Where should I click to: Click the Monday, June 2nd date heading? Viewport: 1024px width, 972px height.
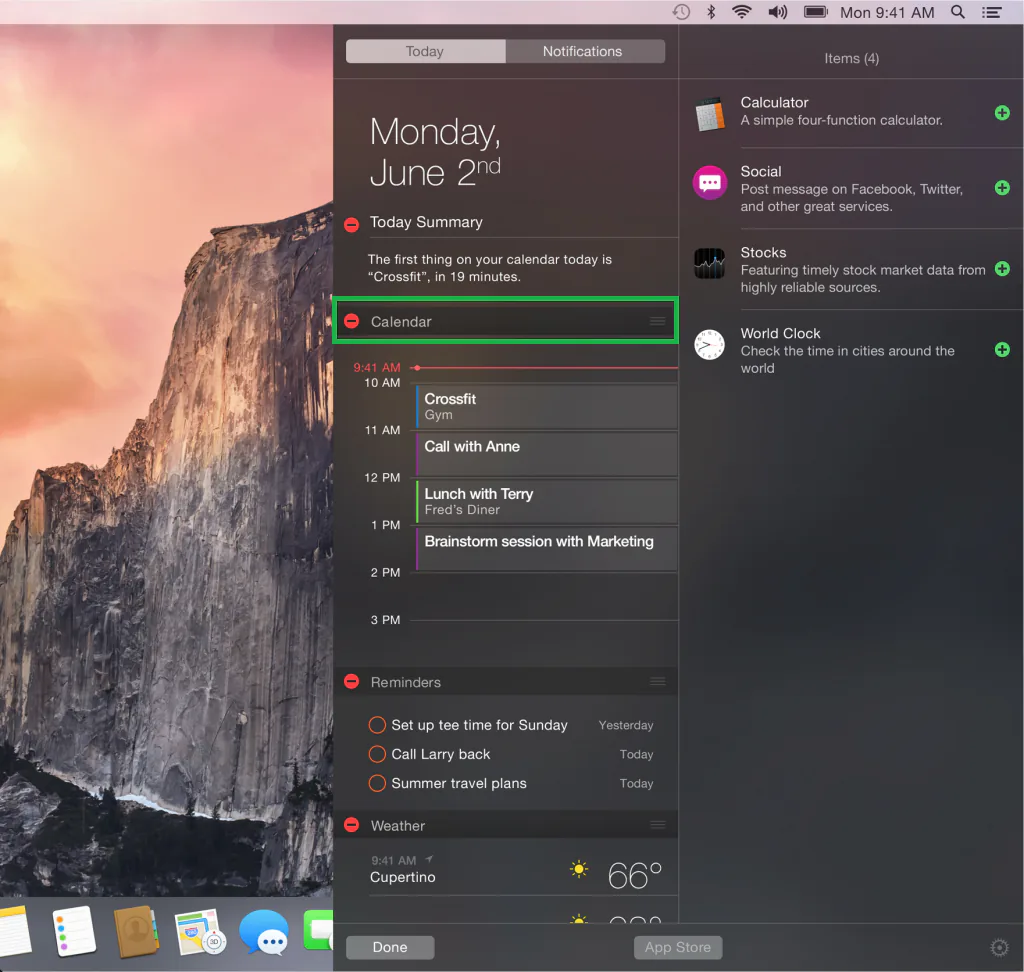click(435, 152)
